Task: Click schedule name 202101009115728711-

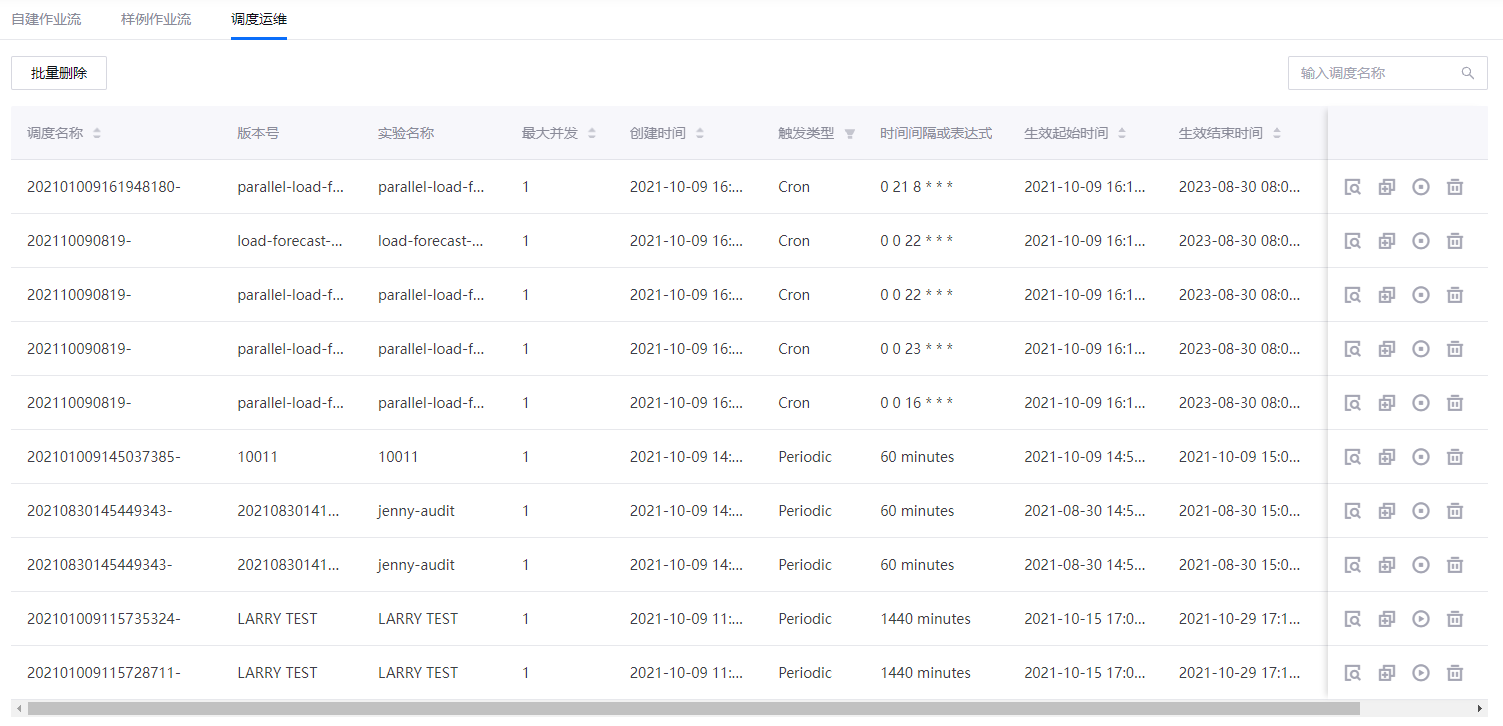Action: coord(104,673)
